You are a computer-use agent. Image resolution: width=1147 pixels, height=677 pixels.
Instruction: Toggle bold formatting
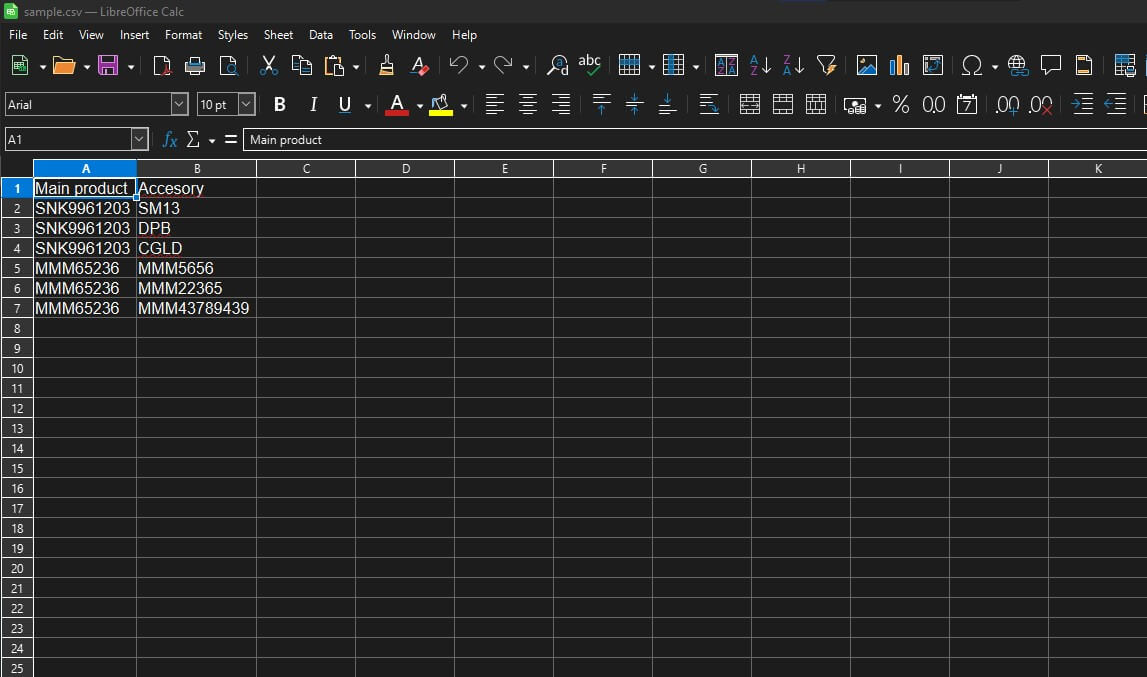[280, 104]
